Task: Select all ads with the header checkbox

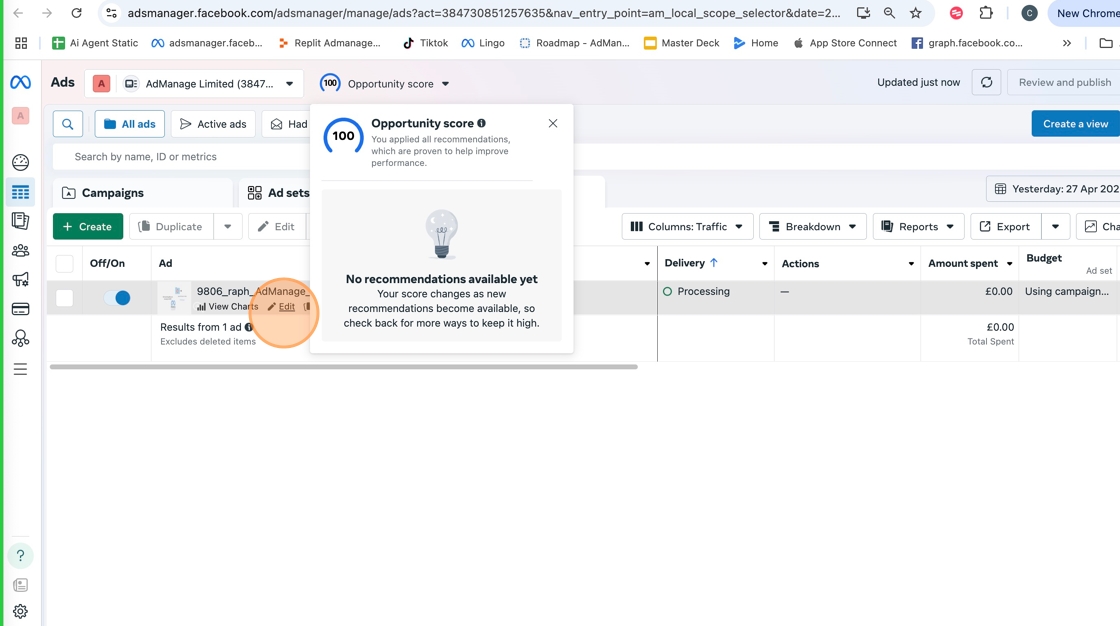Action: [64, 264]
